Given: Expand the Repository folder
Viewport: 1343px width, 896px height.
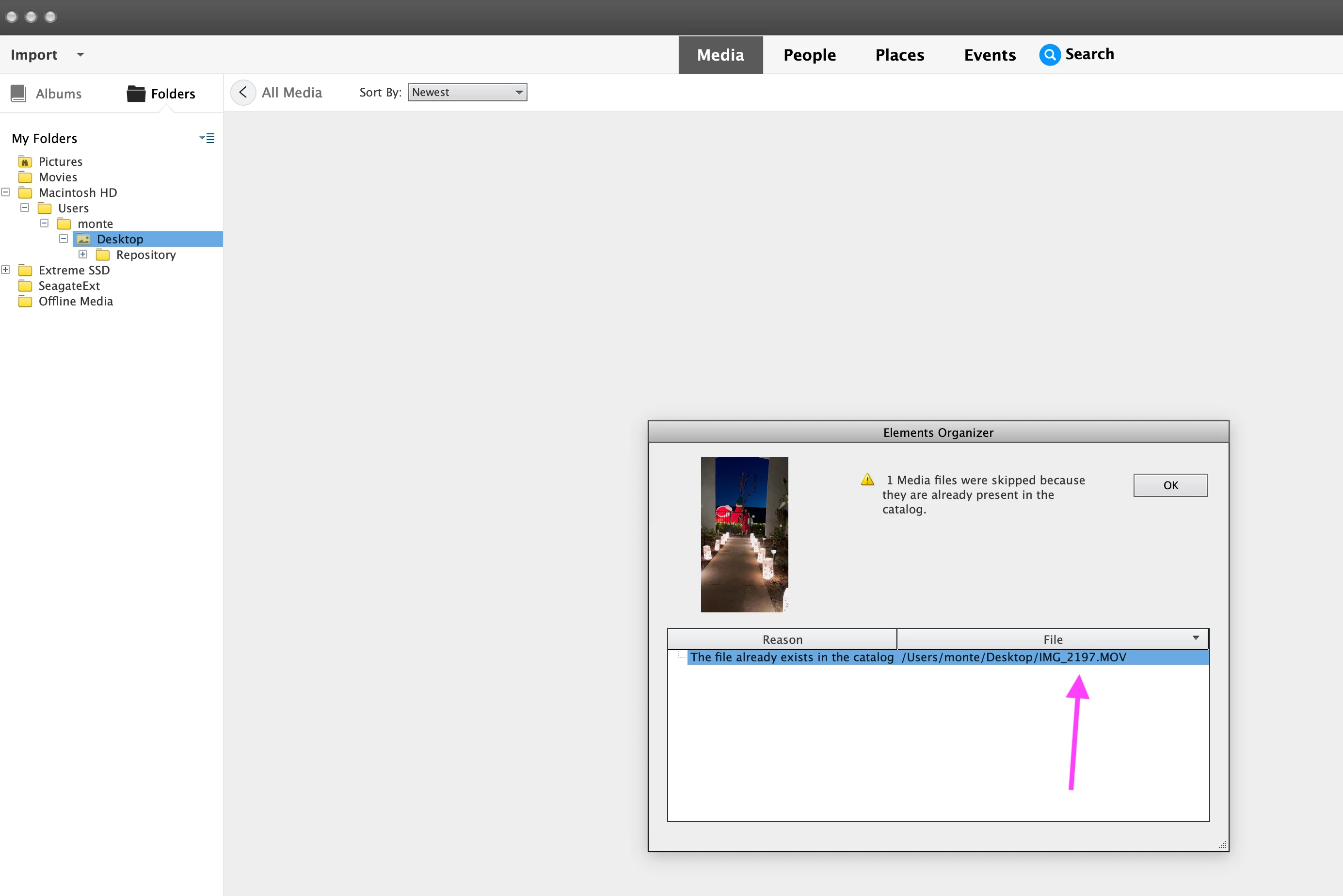Looking at the screenshot, I should point(83,254).
